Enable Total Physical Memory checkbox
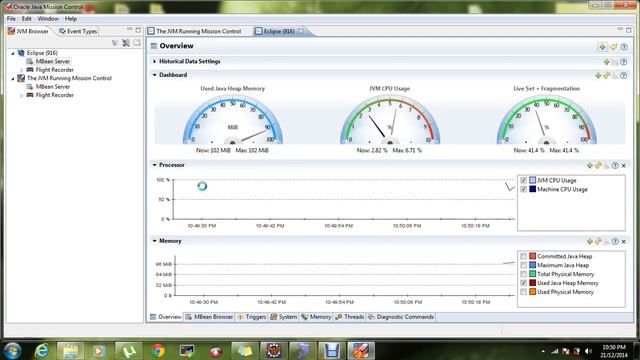Image resolution: width=640 pixels, height=360 pixels. tap(524, 274)
